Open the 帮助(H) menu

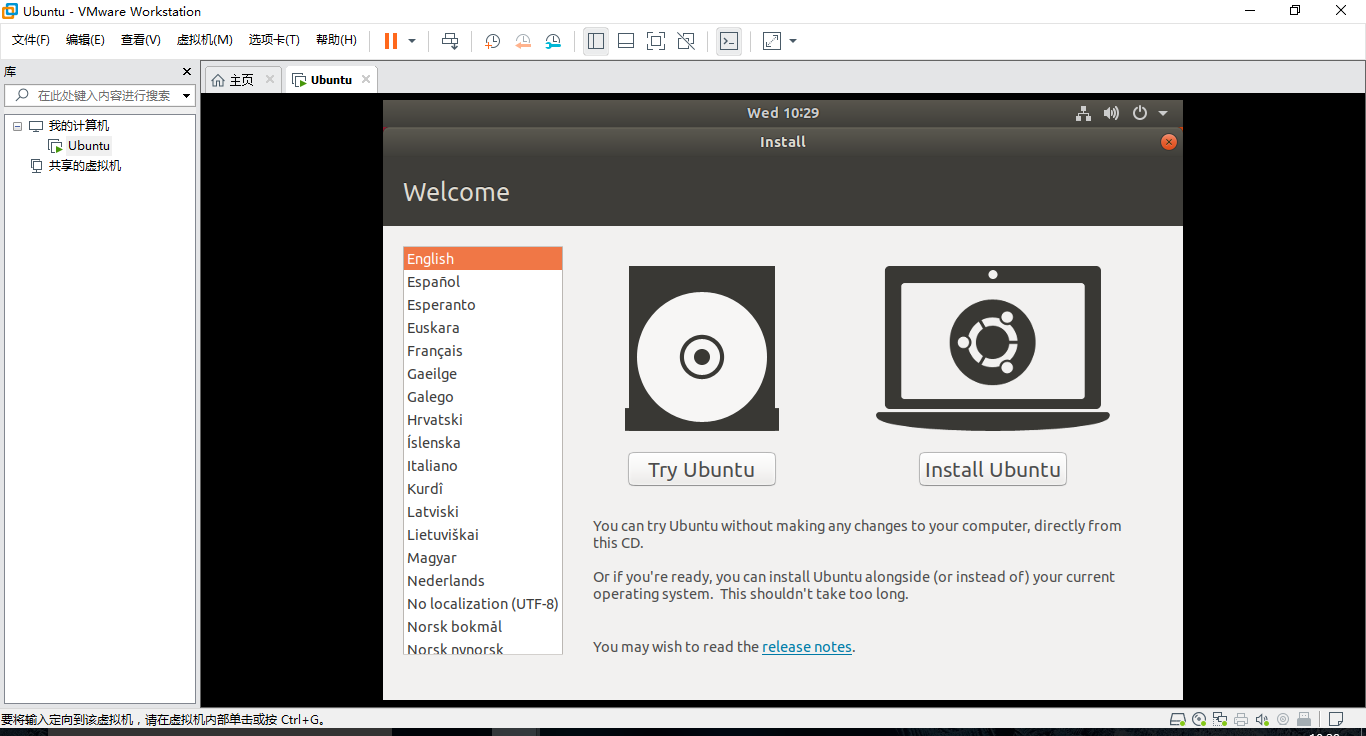click(336, 40)
